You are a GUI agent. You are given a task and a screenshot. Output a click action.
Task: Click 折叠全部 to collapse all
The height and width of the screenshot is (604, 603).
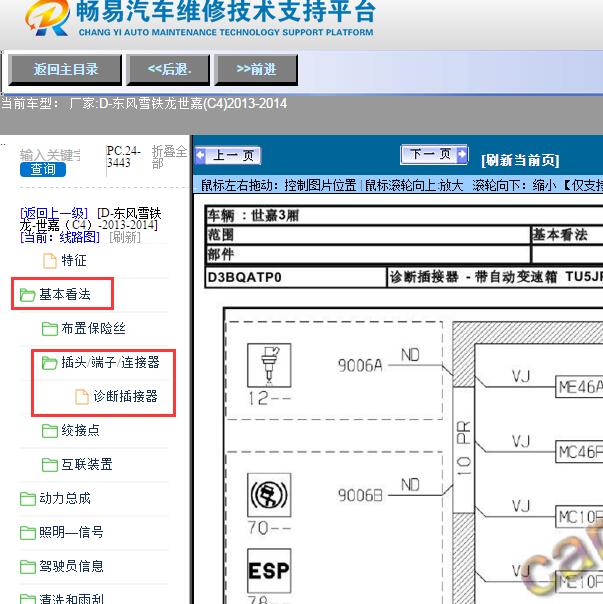tap(169, 157)
